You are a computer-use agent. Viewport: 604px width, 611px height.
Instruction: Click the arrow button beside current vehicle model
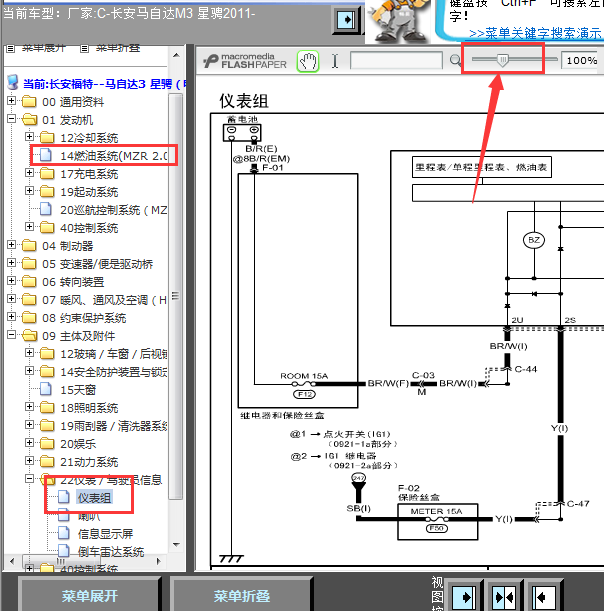click(x=346, y=19)
